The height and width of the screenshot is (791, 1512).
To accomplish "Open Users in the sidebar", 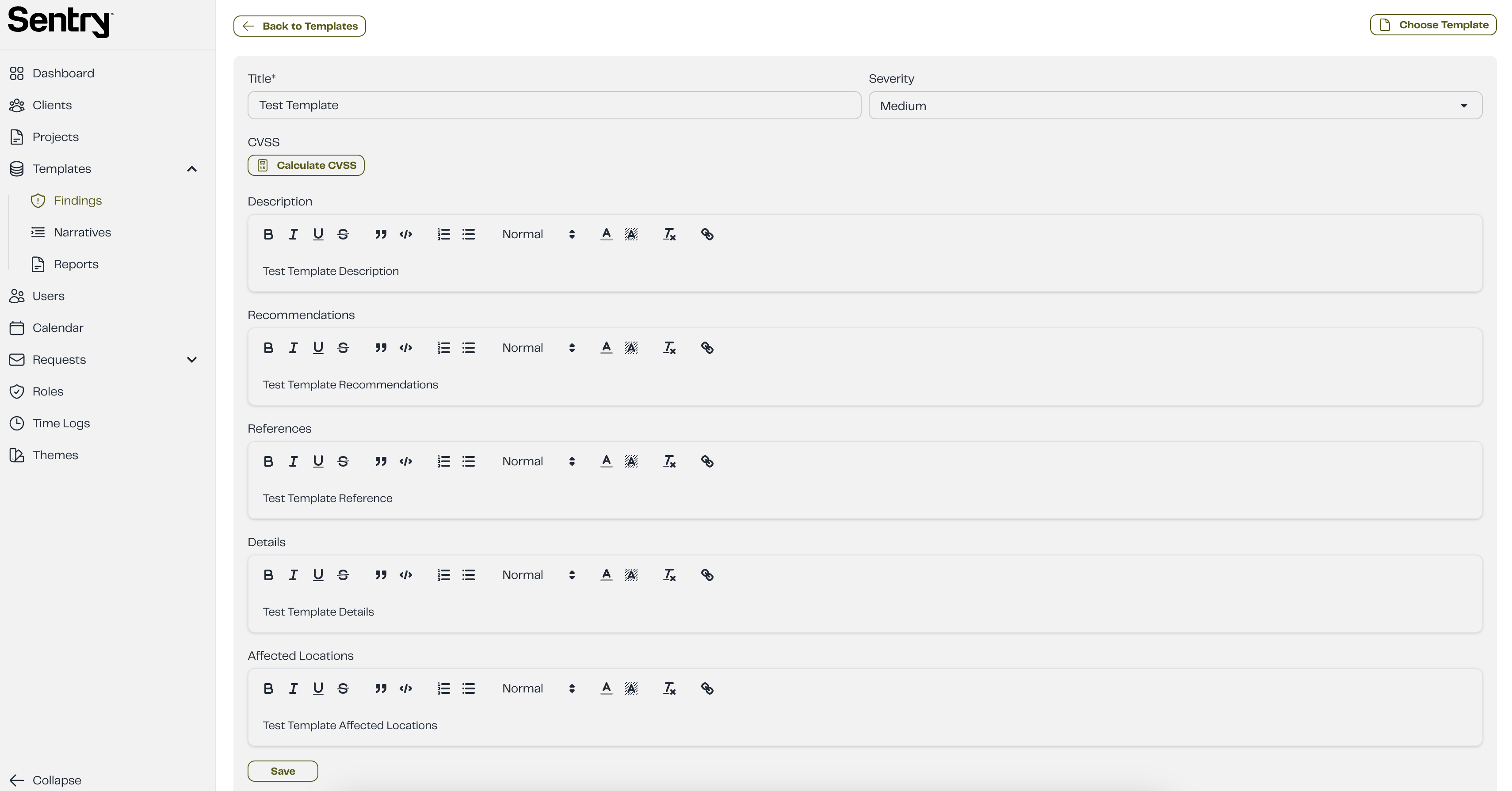I will 48,297.
